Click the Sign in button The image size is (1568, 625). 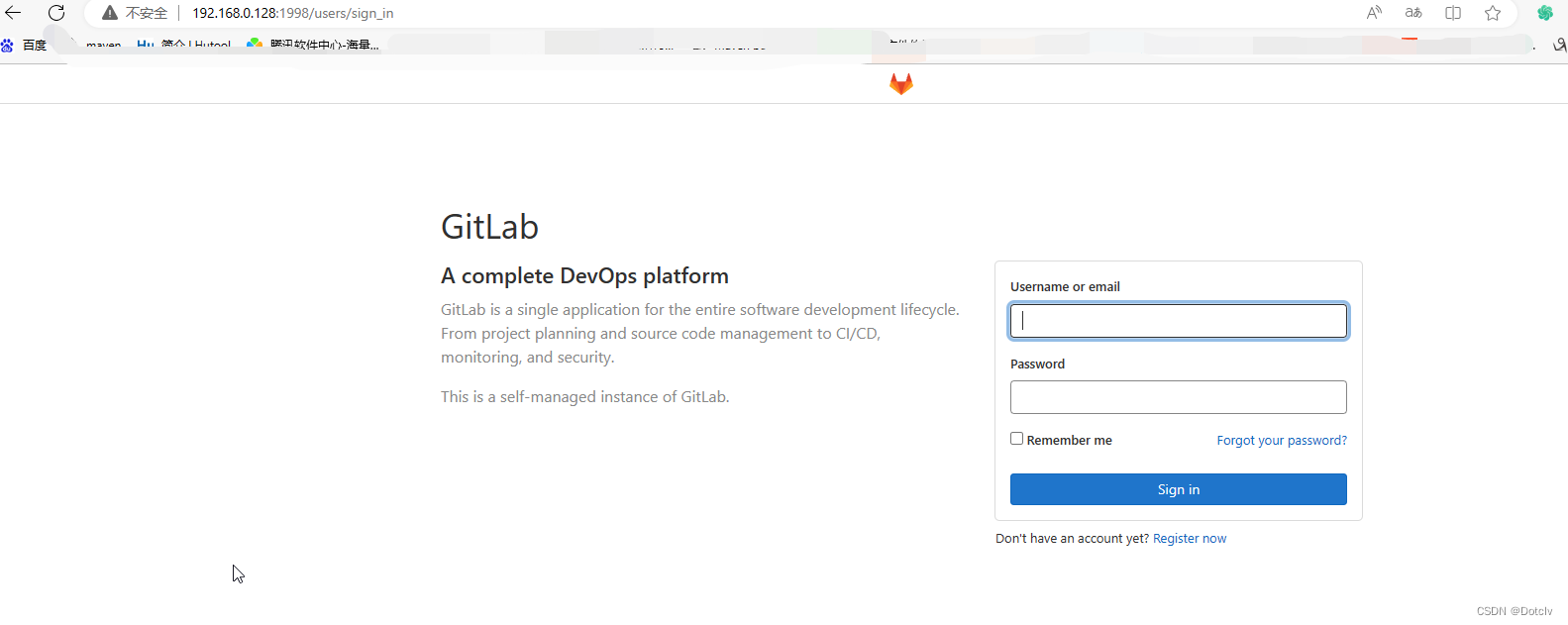(x=1178, y=489)
